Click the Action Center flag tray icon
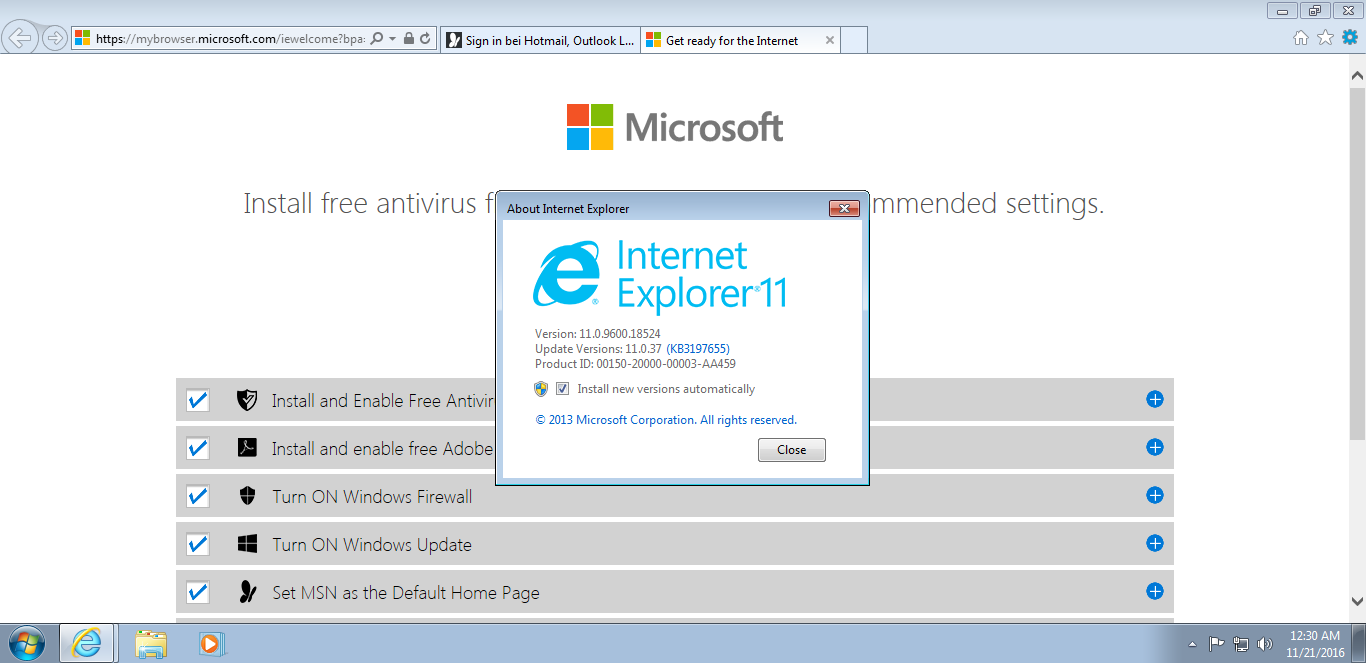 pos(1217,644)
